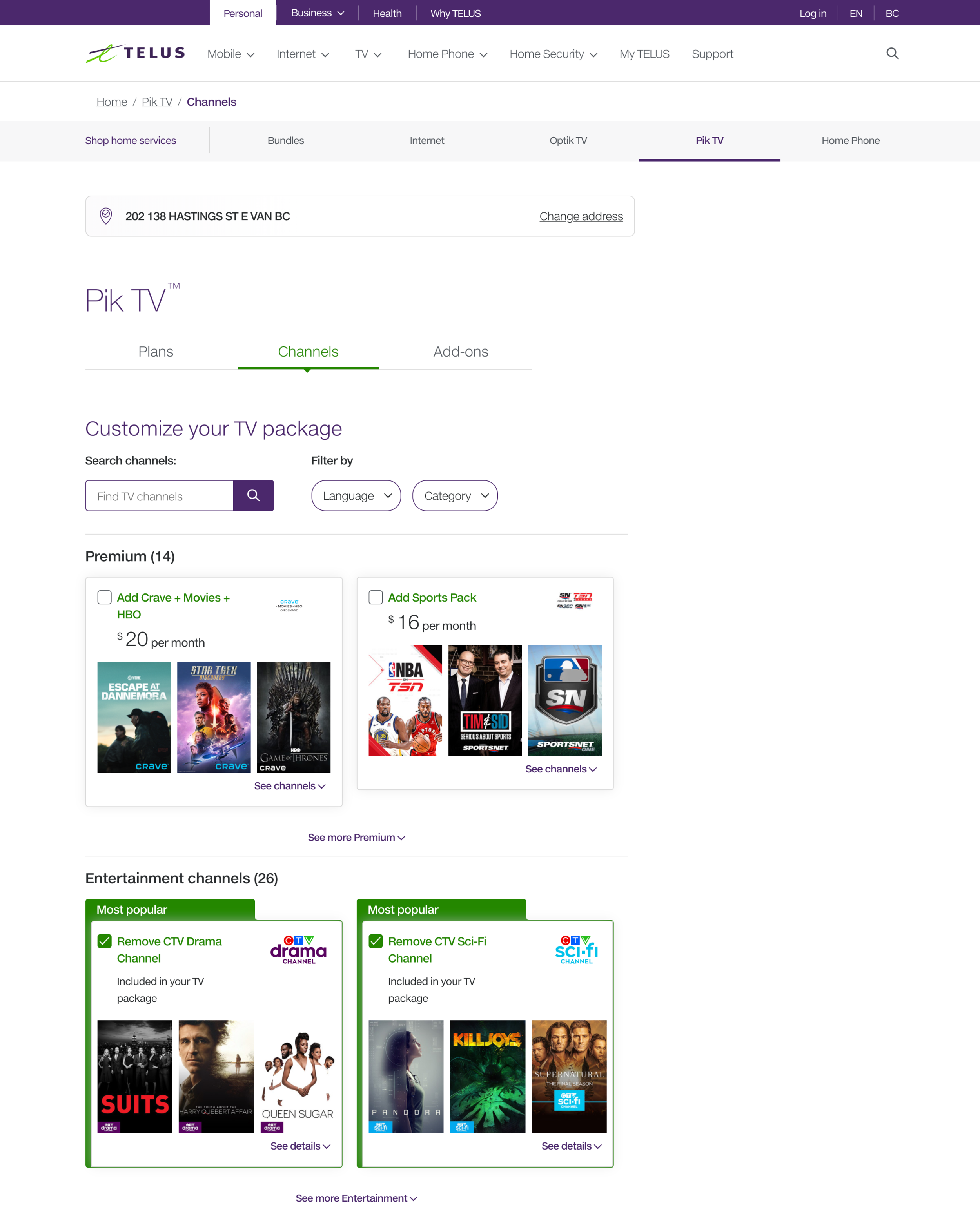Viewport: 980px width, 1213px height.
Task: Open My TELUS link
Action: point(644,54)
